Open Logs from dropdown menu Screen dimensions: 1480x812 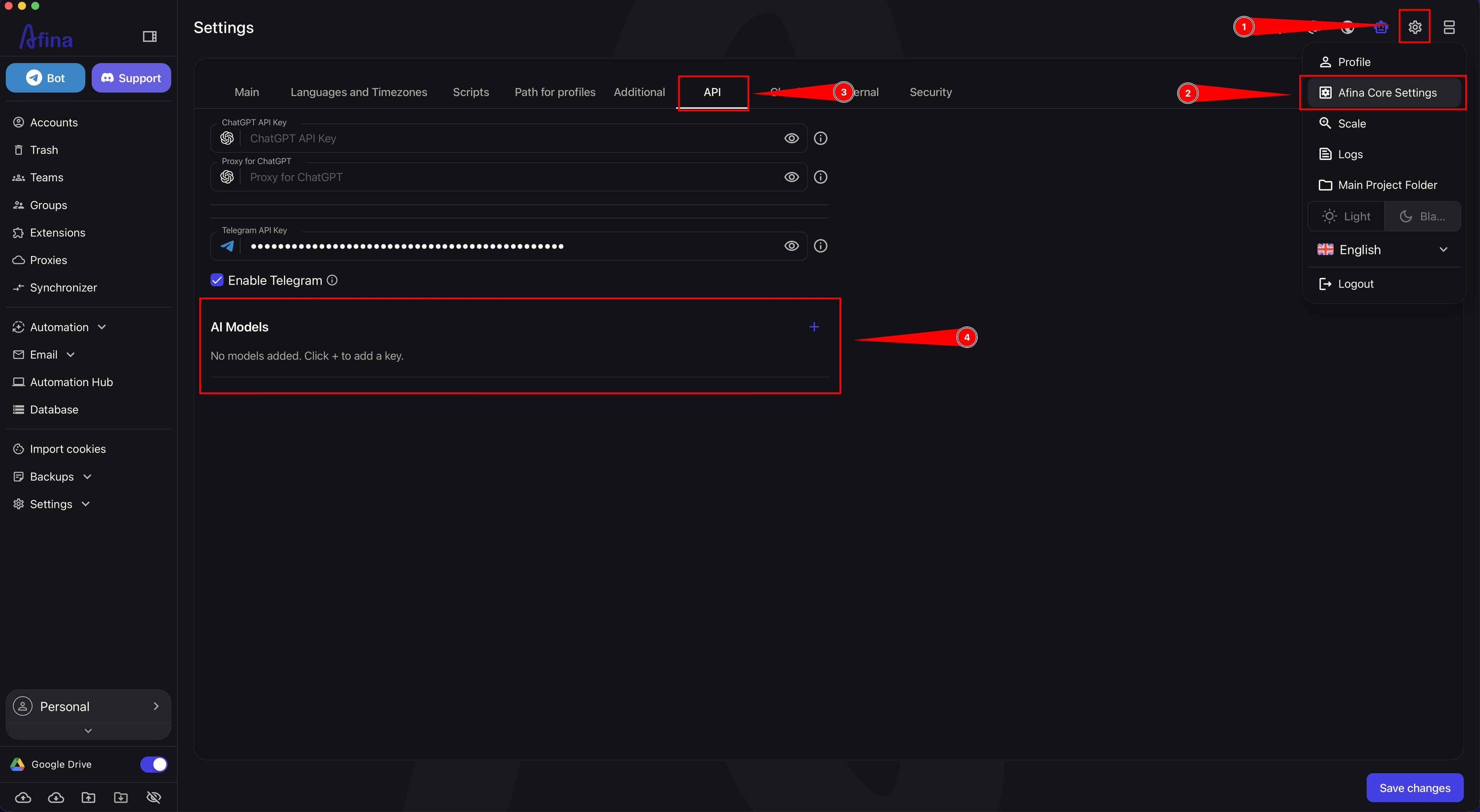[x=1384, y=154]
